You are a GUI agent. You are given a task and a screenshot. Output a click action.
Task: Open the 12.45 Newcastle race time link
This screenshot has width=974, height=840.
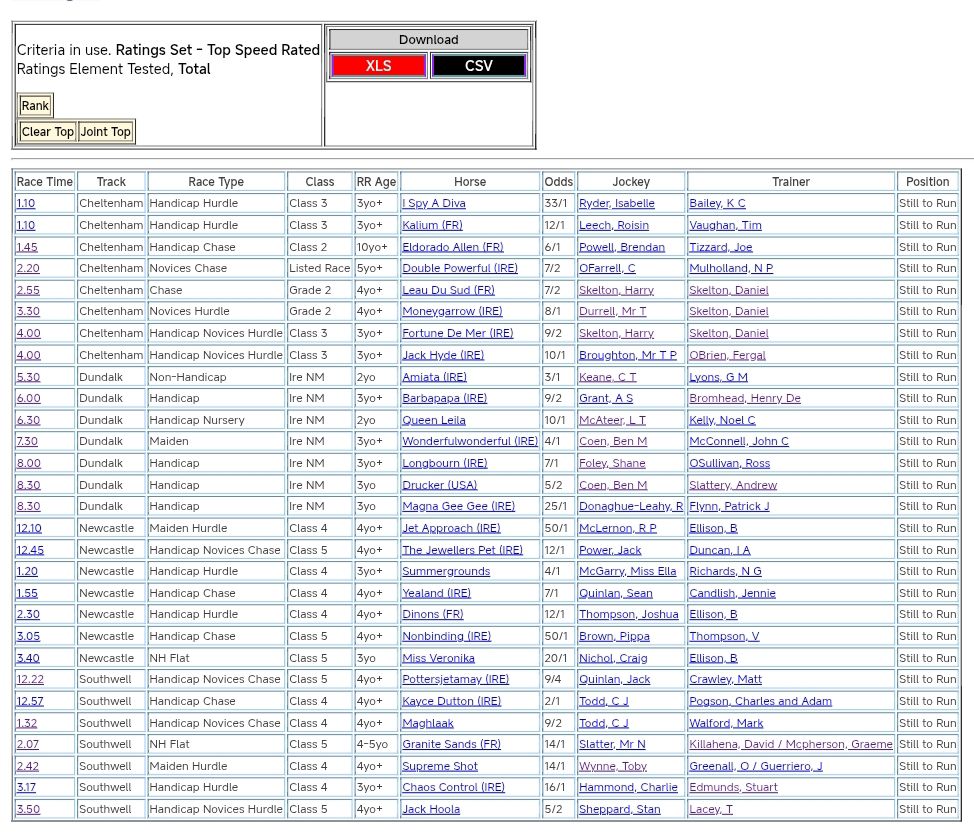click(x=30, y=550)
